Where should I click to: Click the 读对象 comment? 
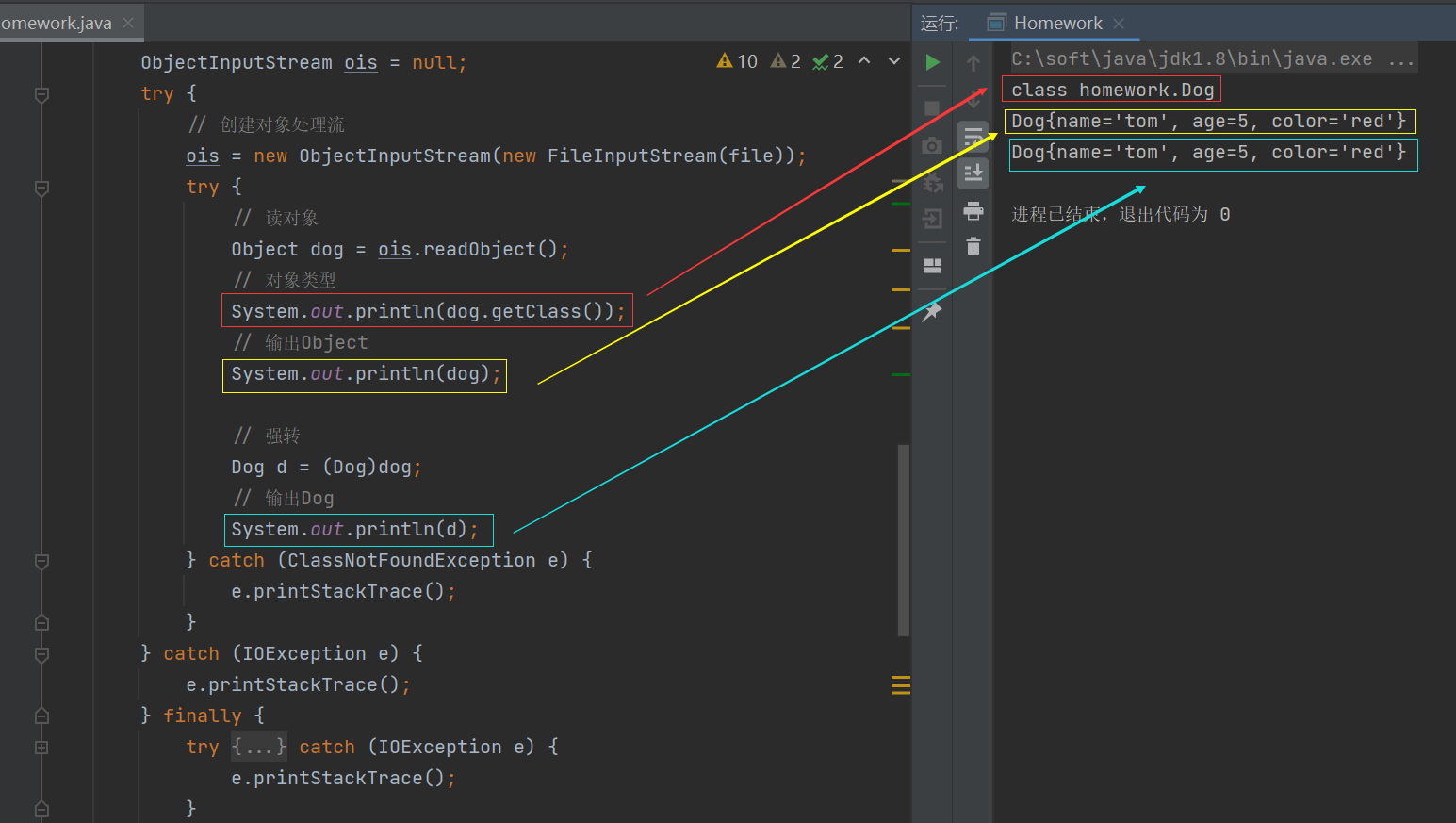pos(275,218)
